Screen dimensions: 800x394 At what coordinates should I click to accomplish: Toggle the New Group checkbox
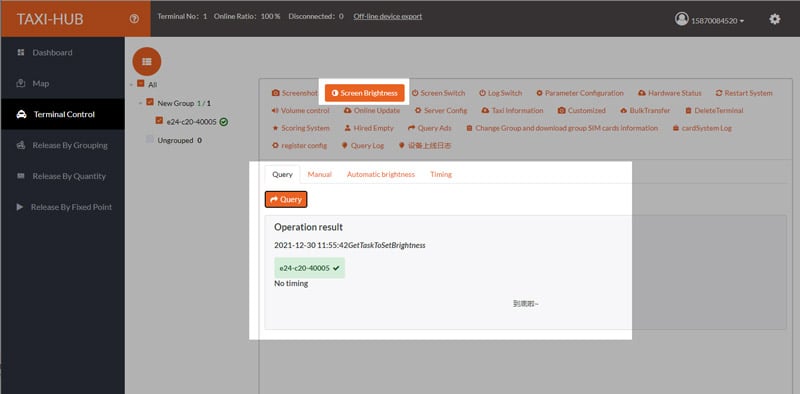click(149, 102)
